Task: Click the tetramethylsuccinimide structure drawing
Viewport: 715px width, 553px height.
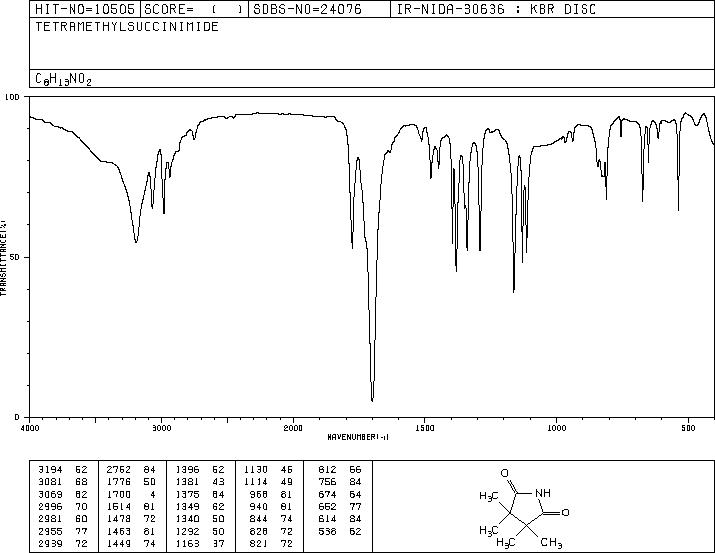Action: click(x=523, y=507)
